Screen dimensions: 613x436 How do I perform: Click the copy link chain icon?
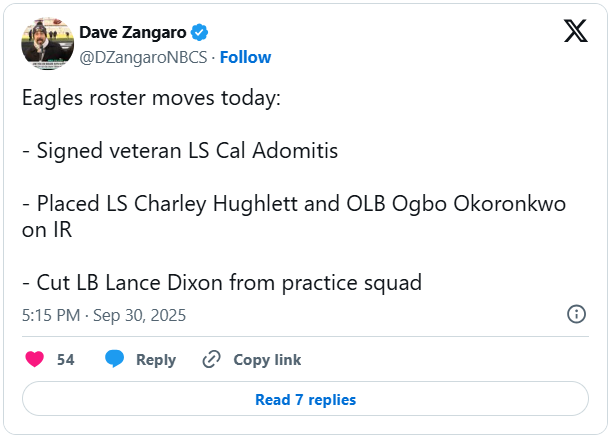tap(211, 359)
